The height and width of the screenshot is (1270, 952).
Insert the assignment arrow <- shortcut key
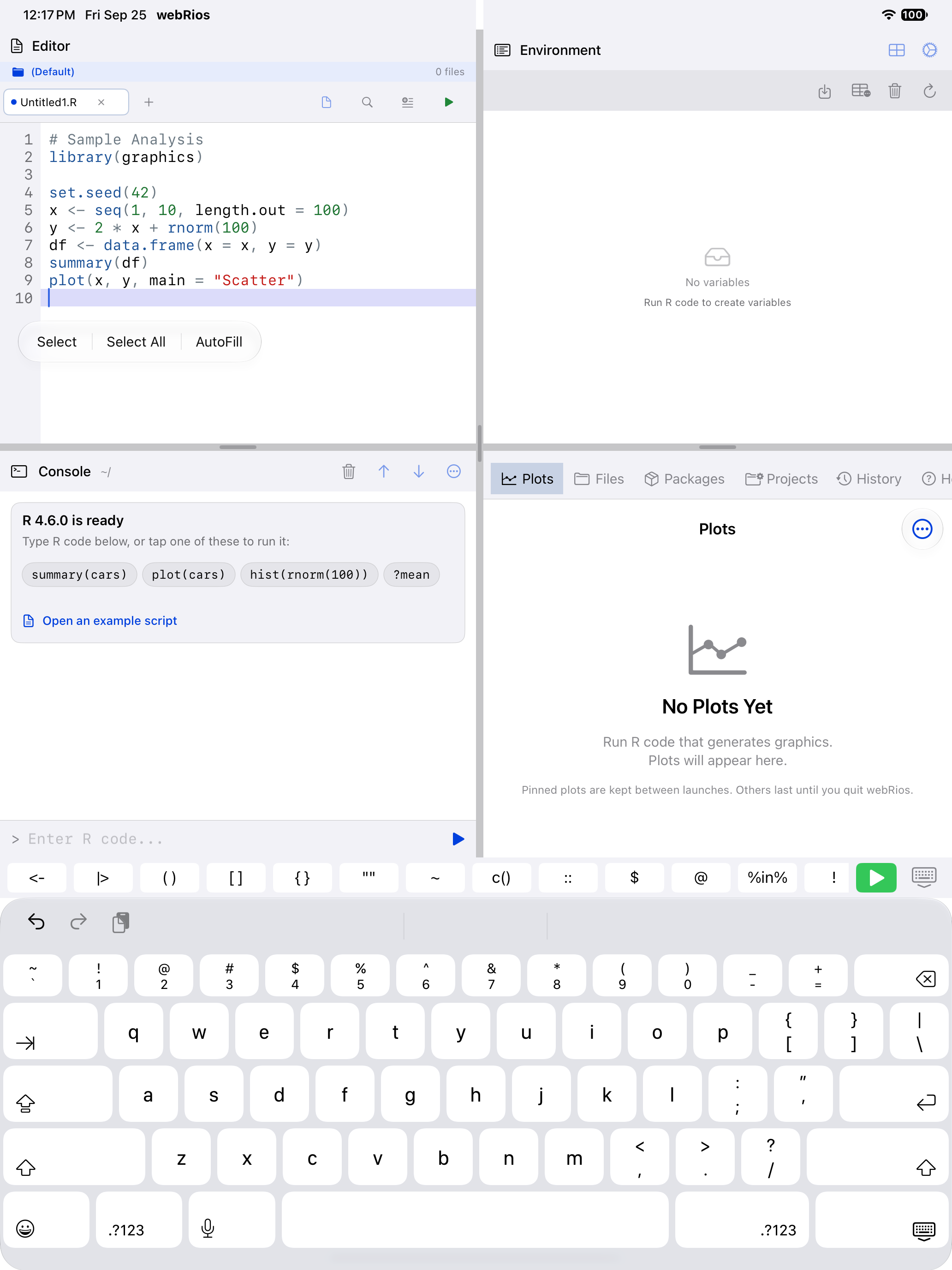tap(37, 877)
